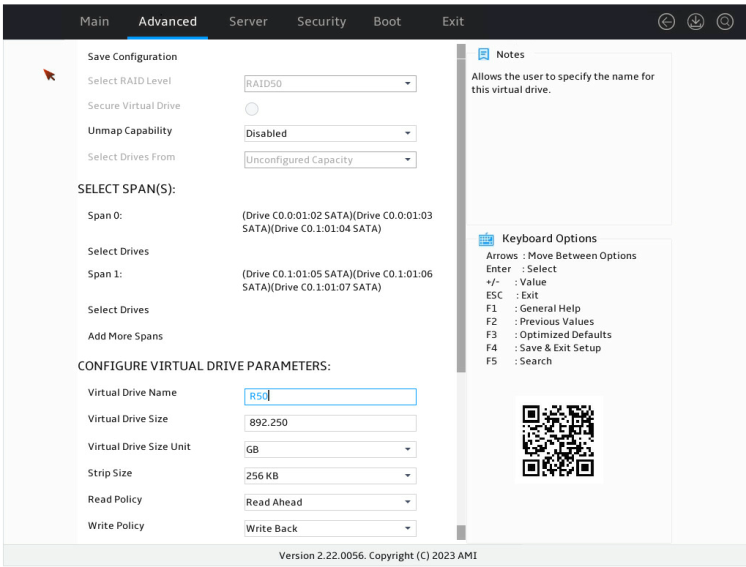Click the Virtual Drive Name label
The height and width of the screenshot is (567, 746).
pyautogui.click(x=132, y=392)
